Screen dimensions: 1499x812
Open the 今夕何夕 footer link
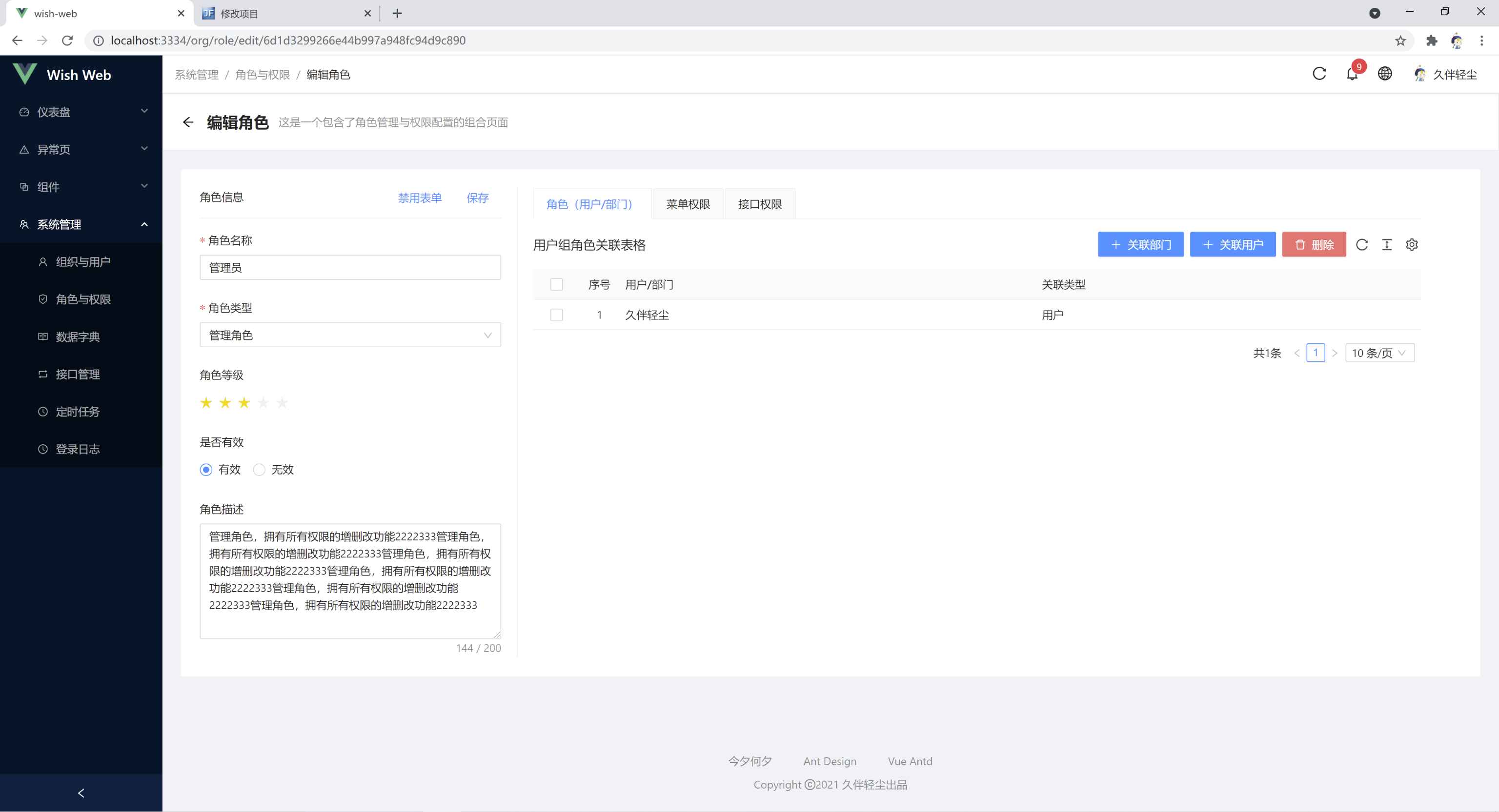(x=750, y=761)
